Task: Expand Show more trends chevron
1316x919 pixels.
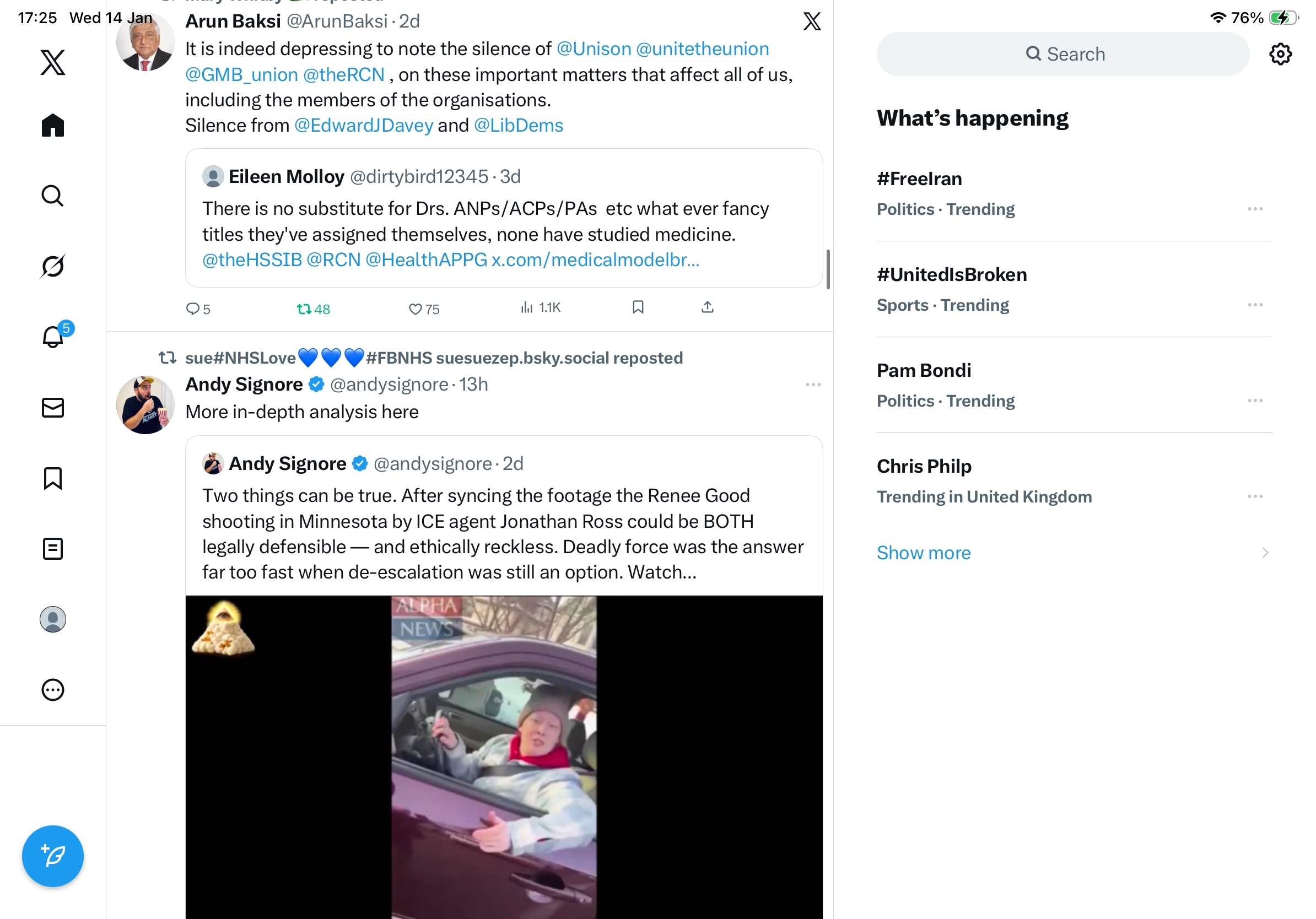Action: coord(1265,552)
